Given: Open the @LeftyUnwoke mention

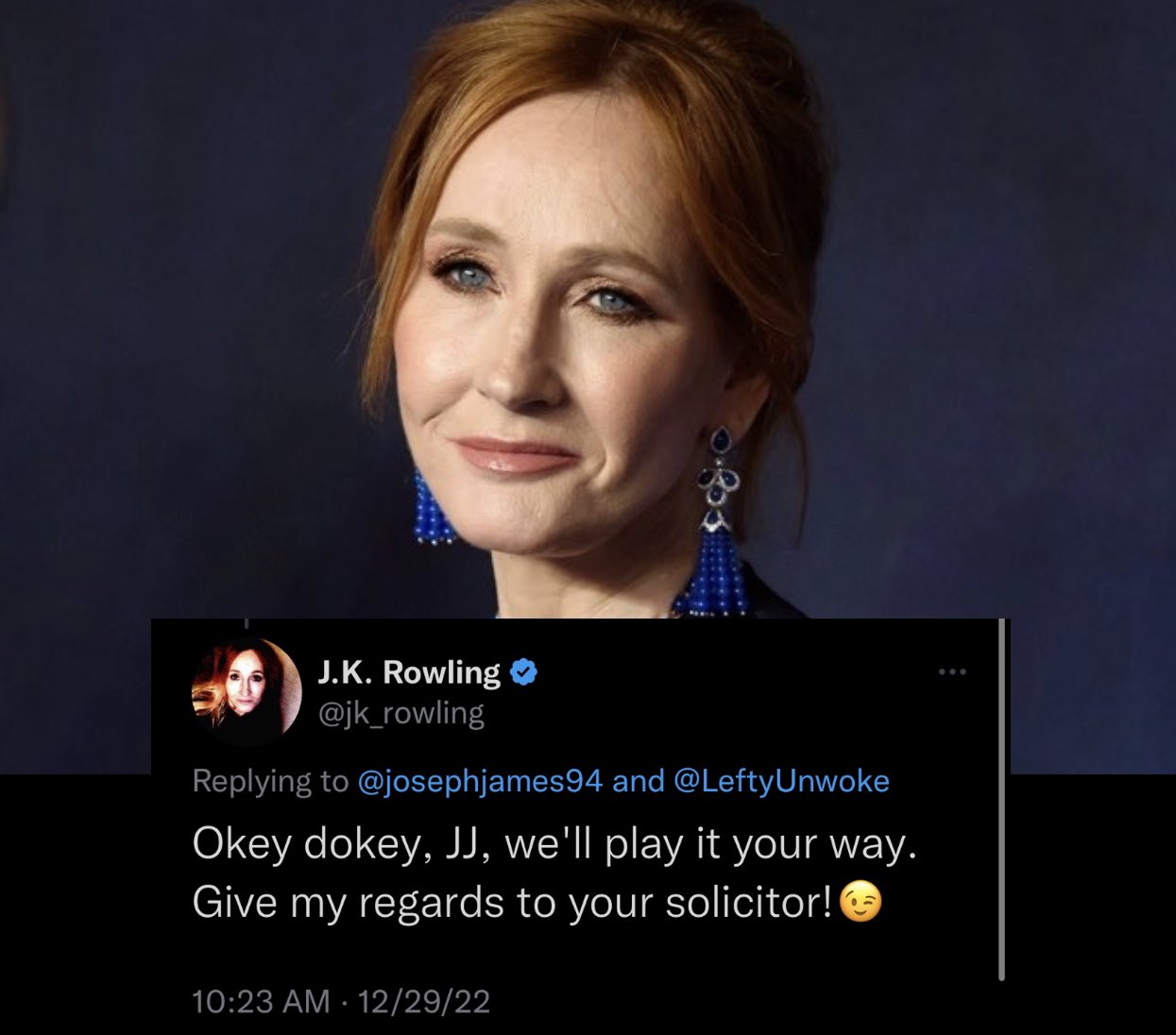Looking at the screenshot, I should tap(781, 781).
